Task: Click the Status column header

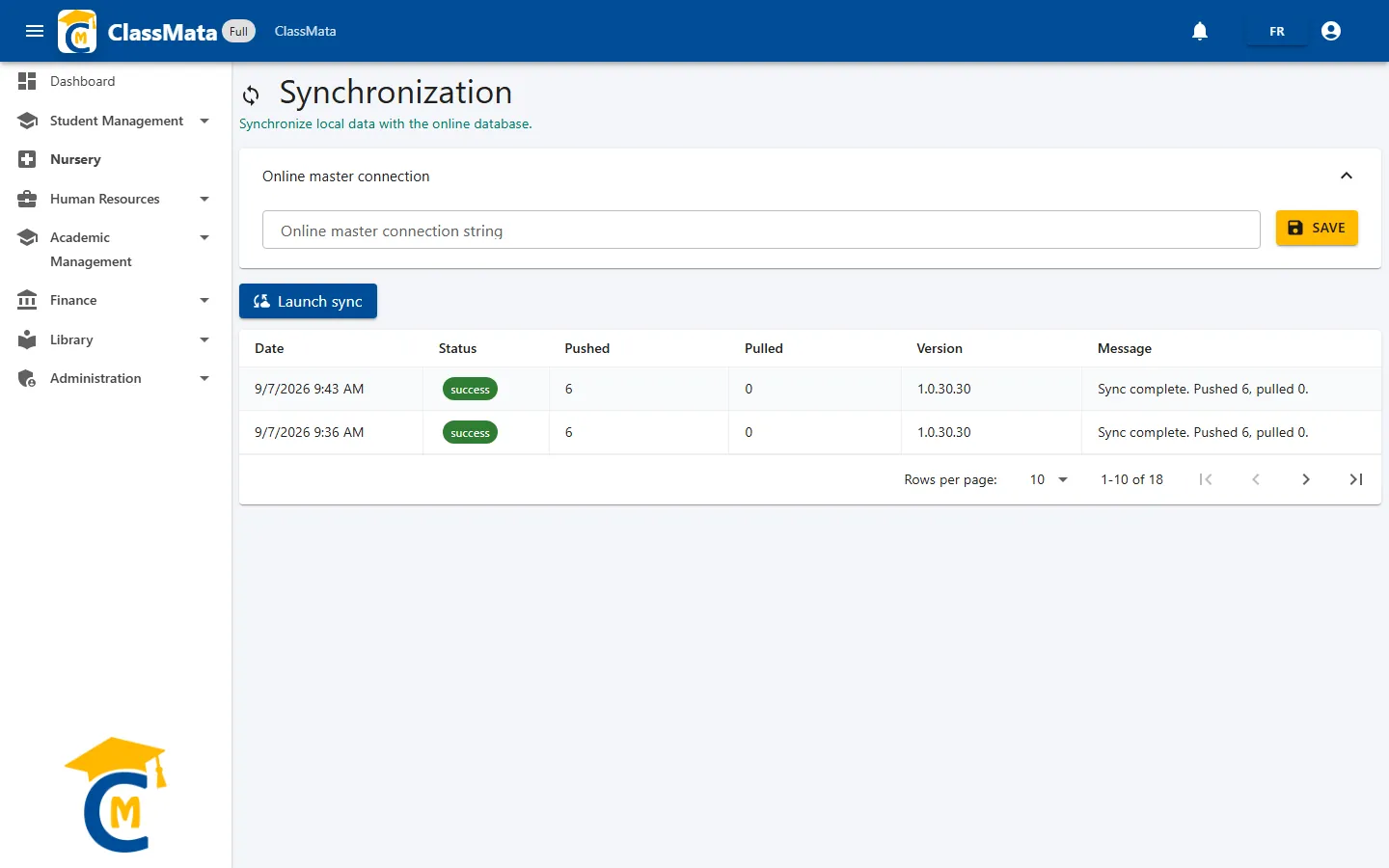Action: 457,348
